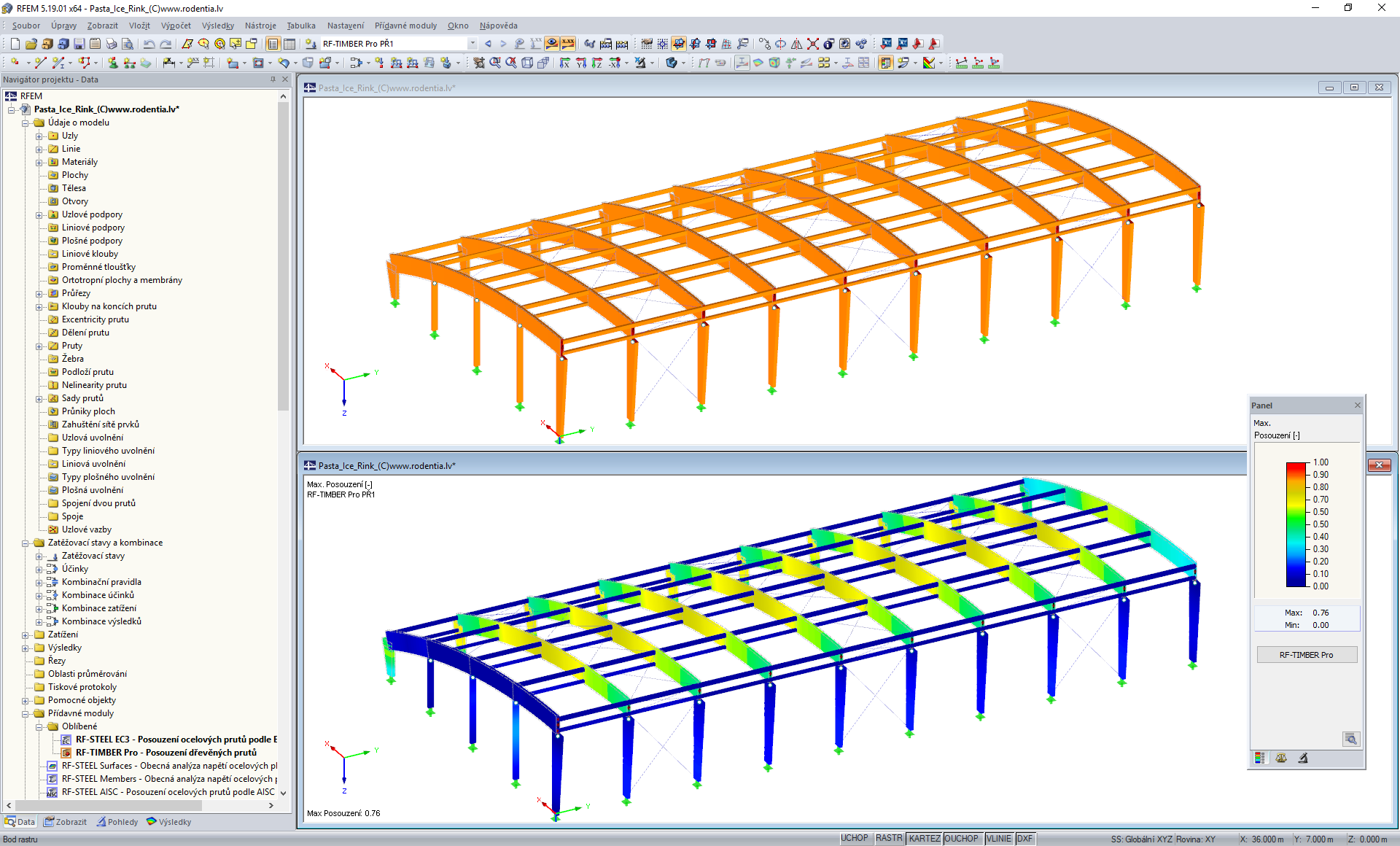Click the Zobrazit button below the navigator
The width and height of the screenshot is (1400, 846).
click(x=65, y=821)
